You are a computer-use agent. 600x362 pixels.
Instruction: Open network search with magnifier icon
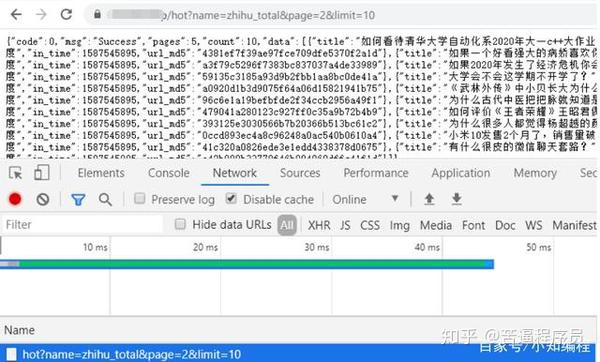coord(105,200)
